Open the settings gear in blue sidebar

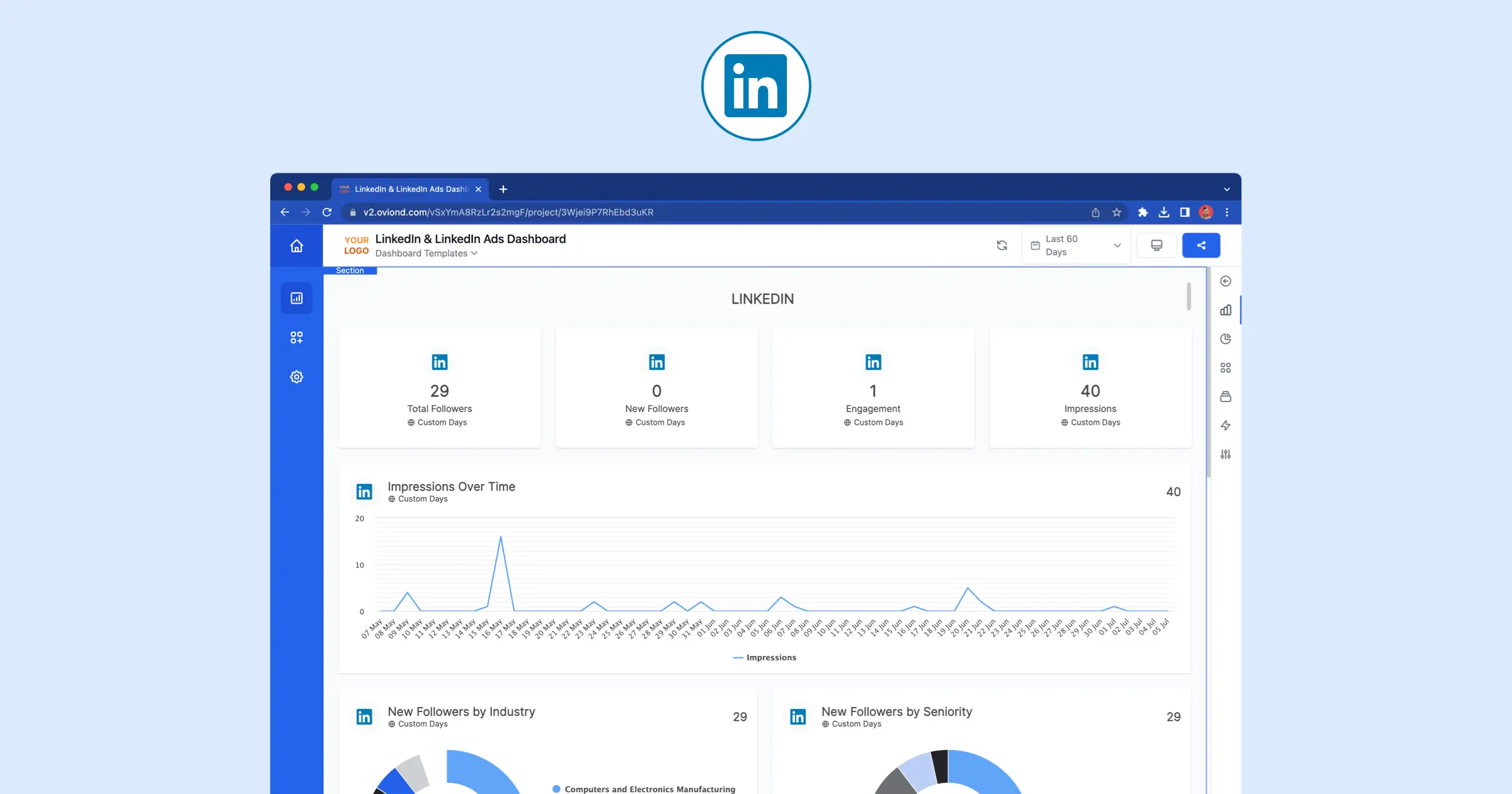click(x=297, y=377)
